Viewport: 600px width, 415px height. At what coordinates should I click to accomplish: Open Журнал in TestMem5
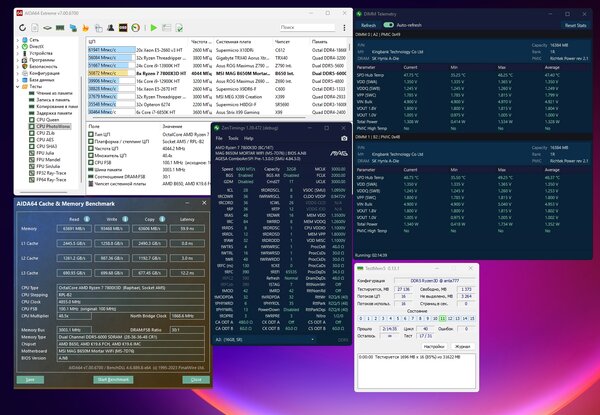tap(462, 346)
